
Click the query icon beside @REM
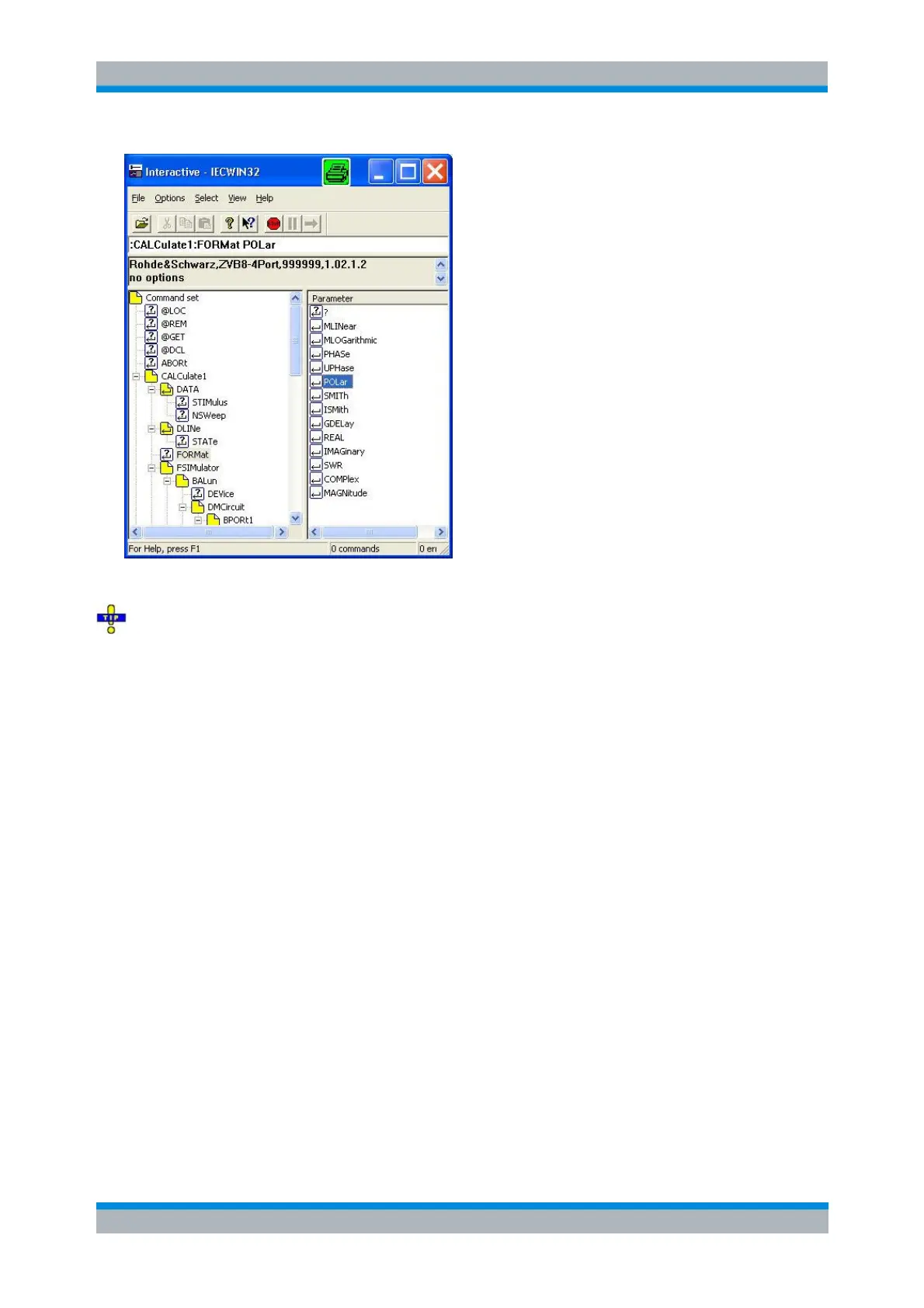tap(151, 324)
